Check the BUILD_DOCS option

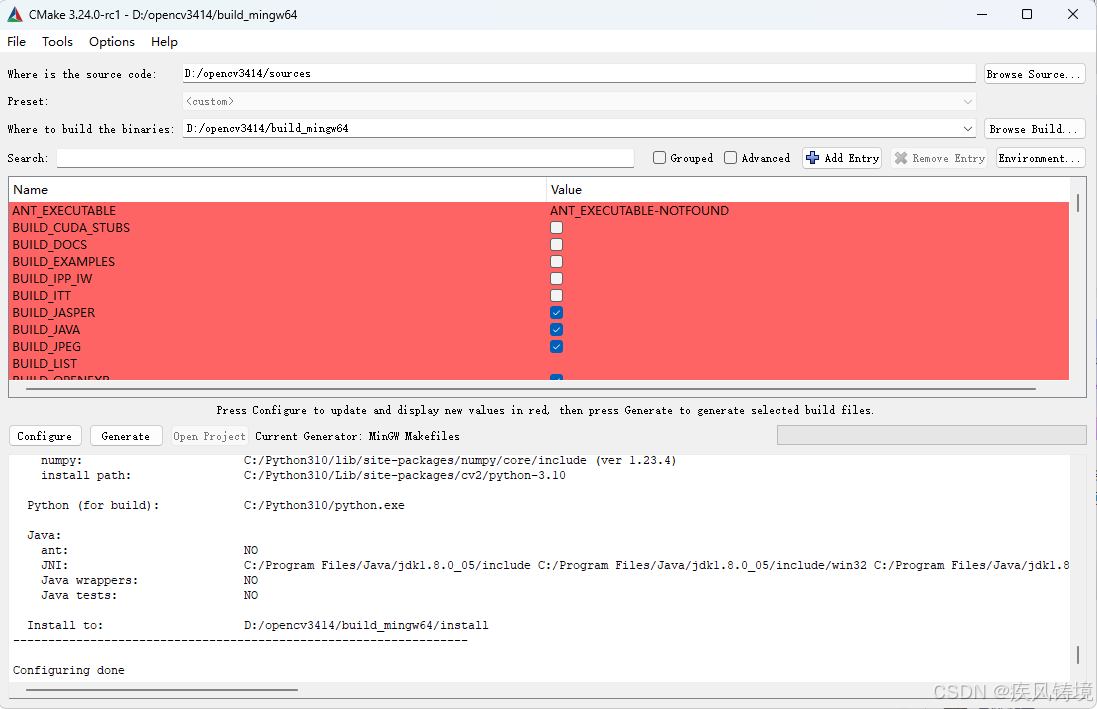coord(556,245)
